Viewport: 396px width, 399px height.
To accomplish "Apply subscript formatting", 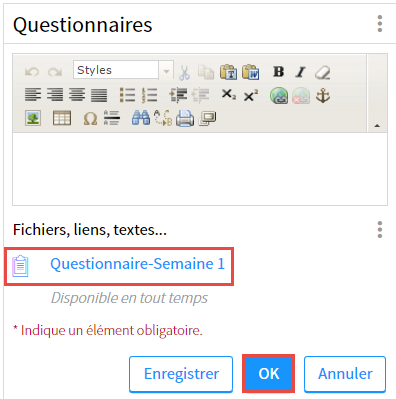I will (x=229, y=95).
